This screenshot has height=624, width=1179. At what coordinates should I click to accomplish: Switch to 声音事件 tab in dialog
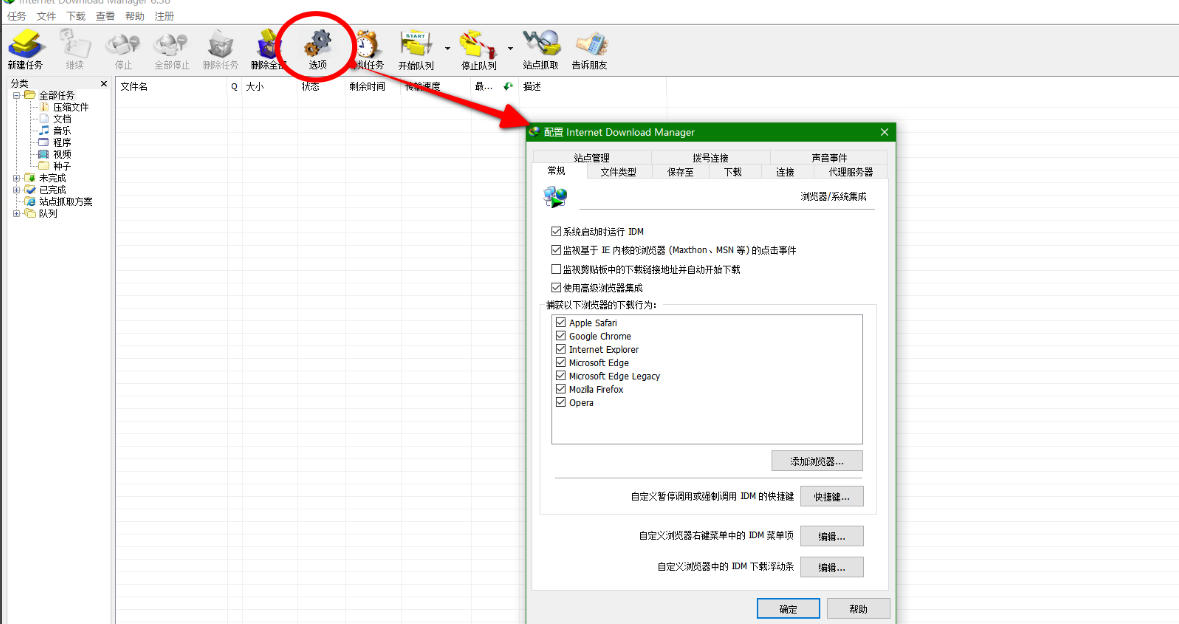[x=829, y=157]
